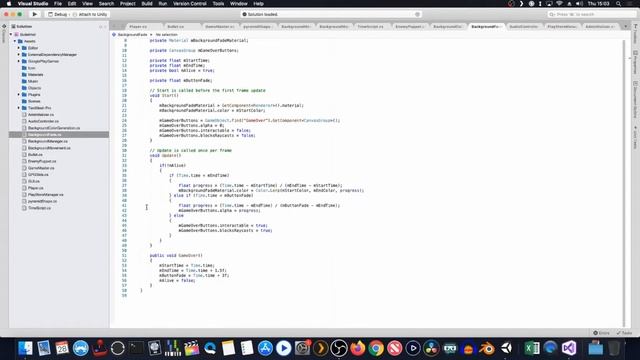Switch to the Bullet.cs tab
Screen dimensions: 640x360
point(176,27)
